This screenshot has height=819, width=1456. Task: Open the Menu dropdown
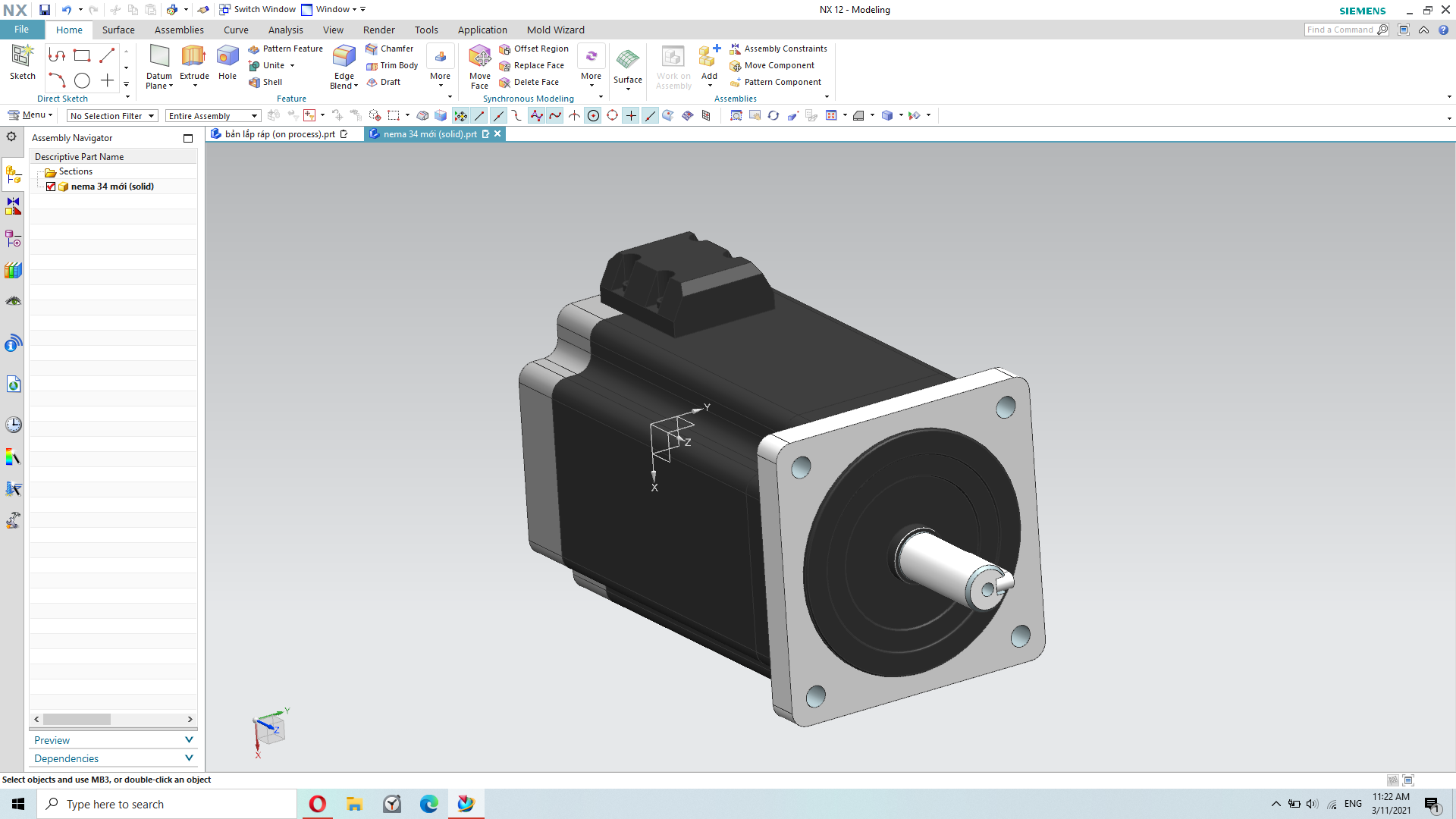(30, 115)
